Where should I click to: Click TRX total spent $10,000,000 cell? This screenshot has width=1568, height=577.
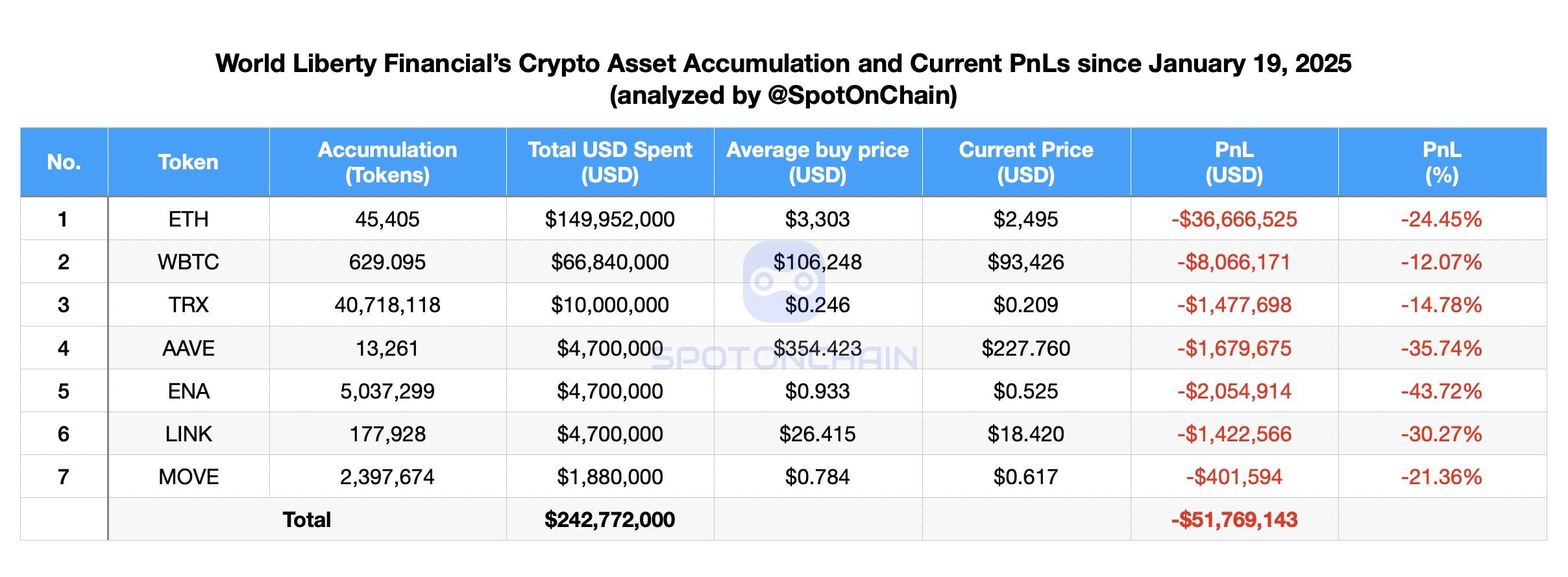tap(609, 305)
